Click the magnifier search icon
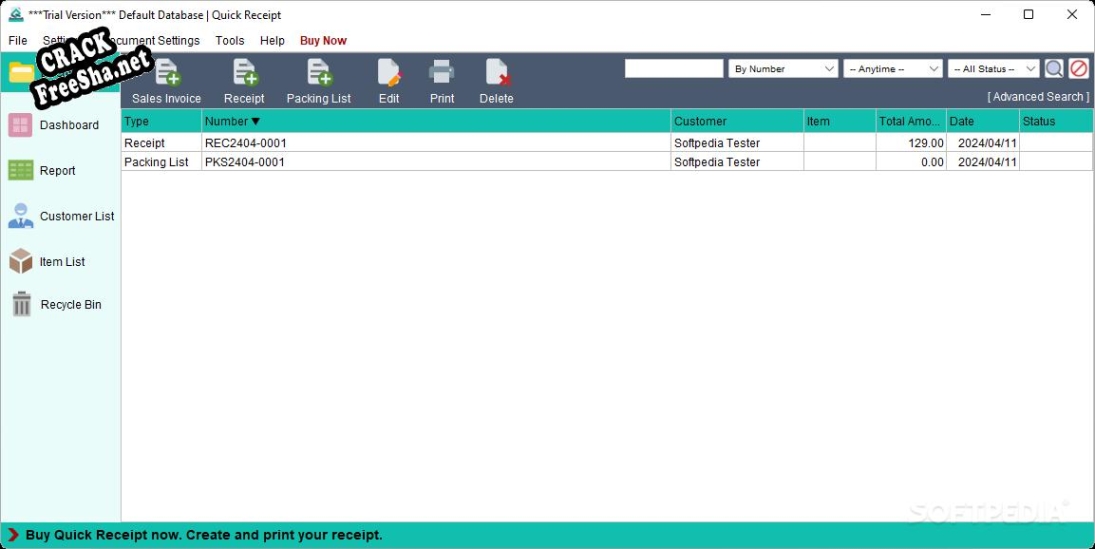 click(1054, 69)
